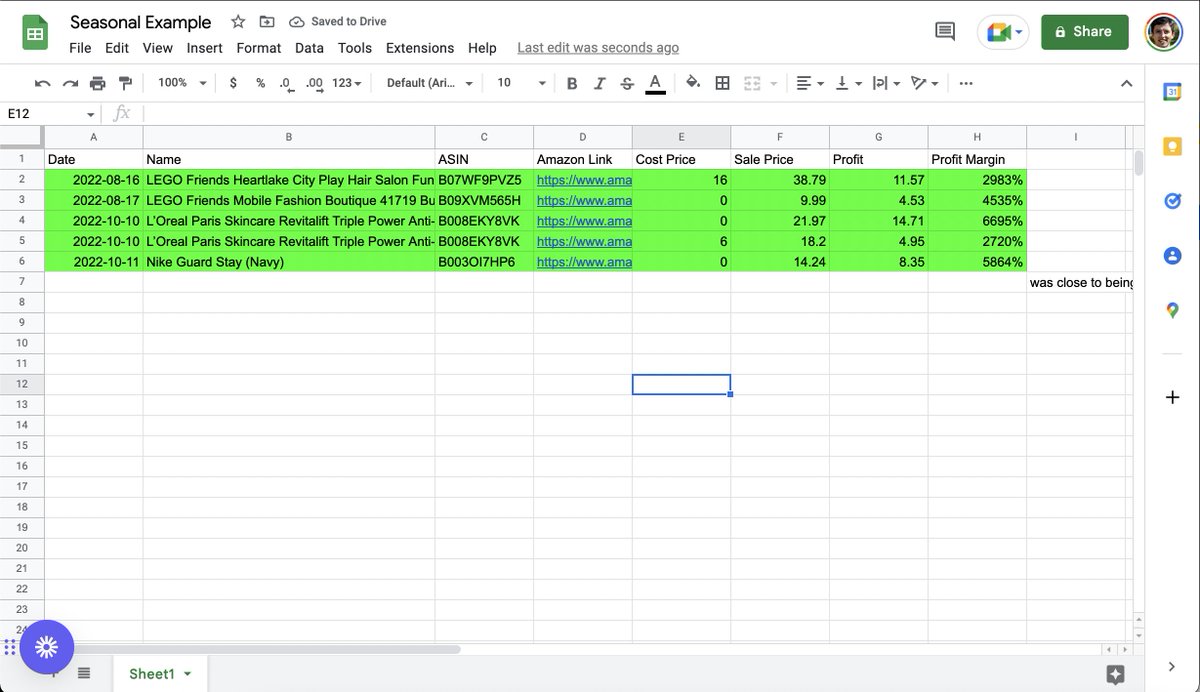Format as currency with dollar icon
The image size is (1200, 692).
click(x=233, y=83)
